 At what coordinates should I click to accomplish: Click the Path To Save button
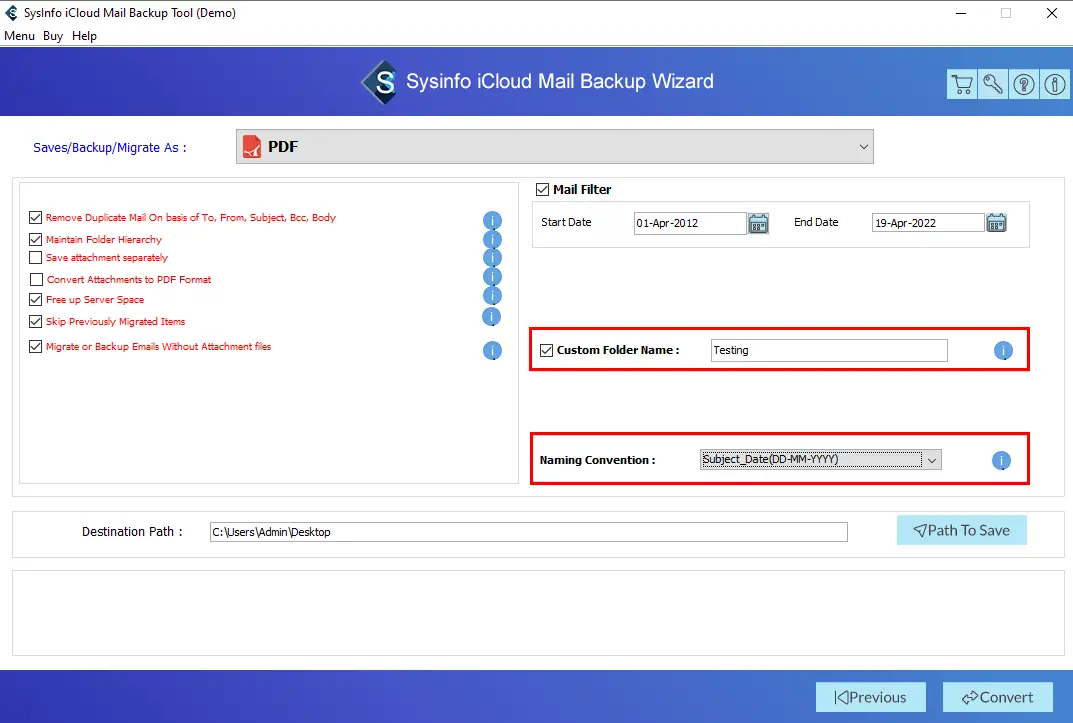[x=961, y=531]
